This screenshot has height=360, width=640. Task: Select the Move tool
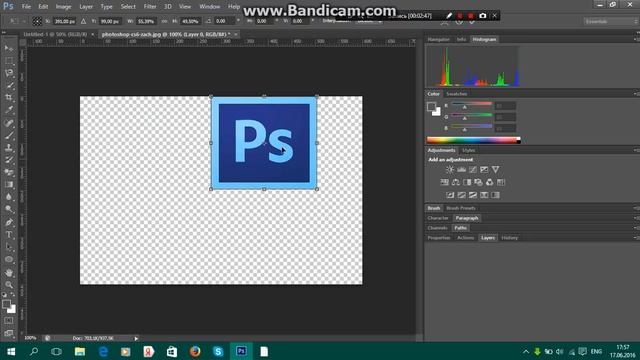(9, 48)
